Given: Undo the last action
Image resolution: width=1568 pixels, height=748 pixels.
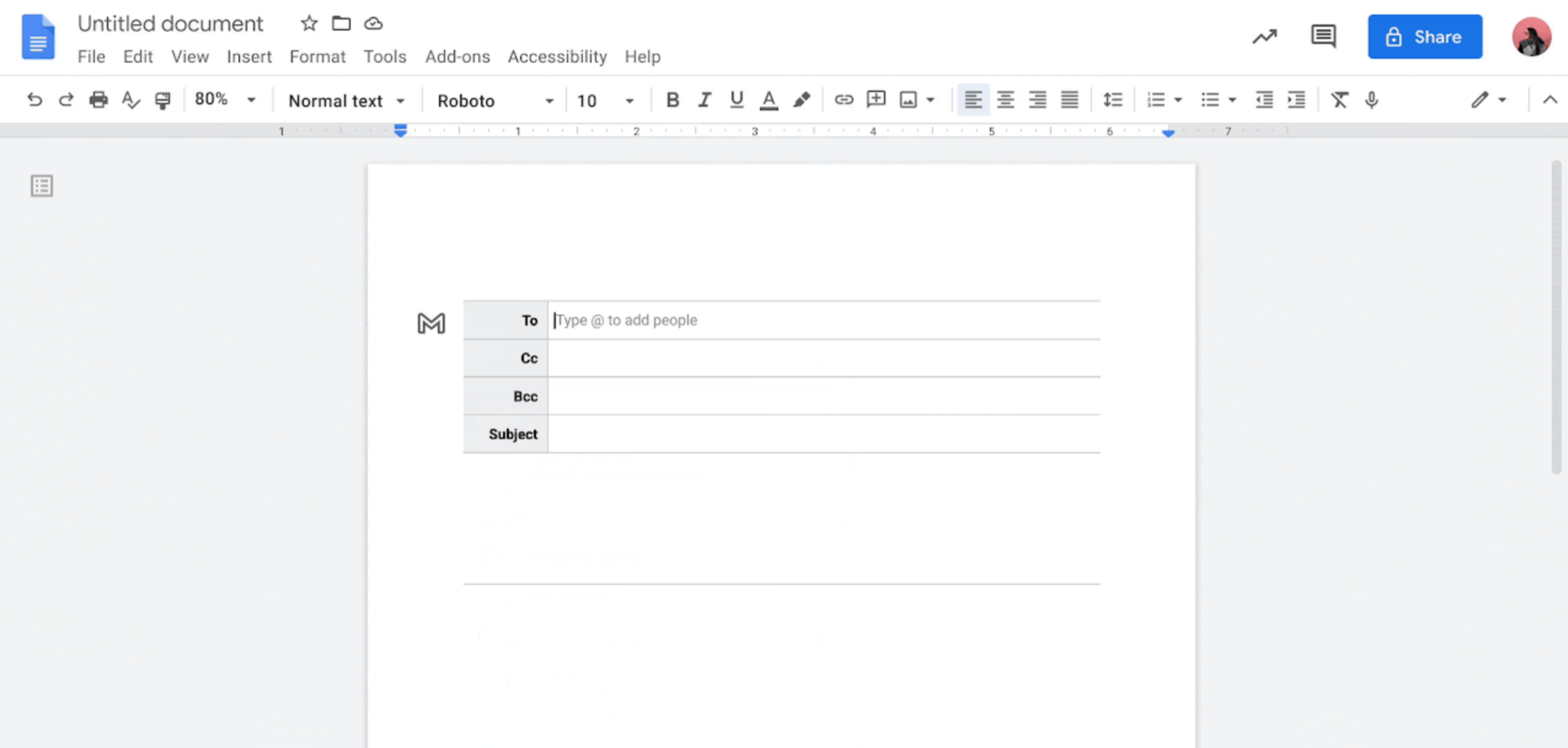Looking at the screenshot, I should coord(35,100).
